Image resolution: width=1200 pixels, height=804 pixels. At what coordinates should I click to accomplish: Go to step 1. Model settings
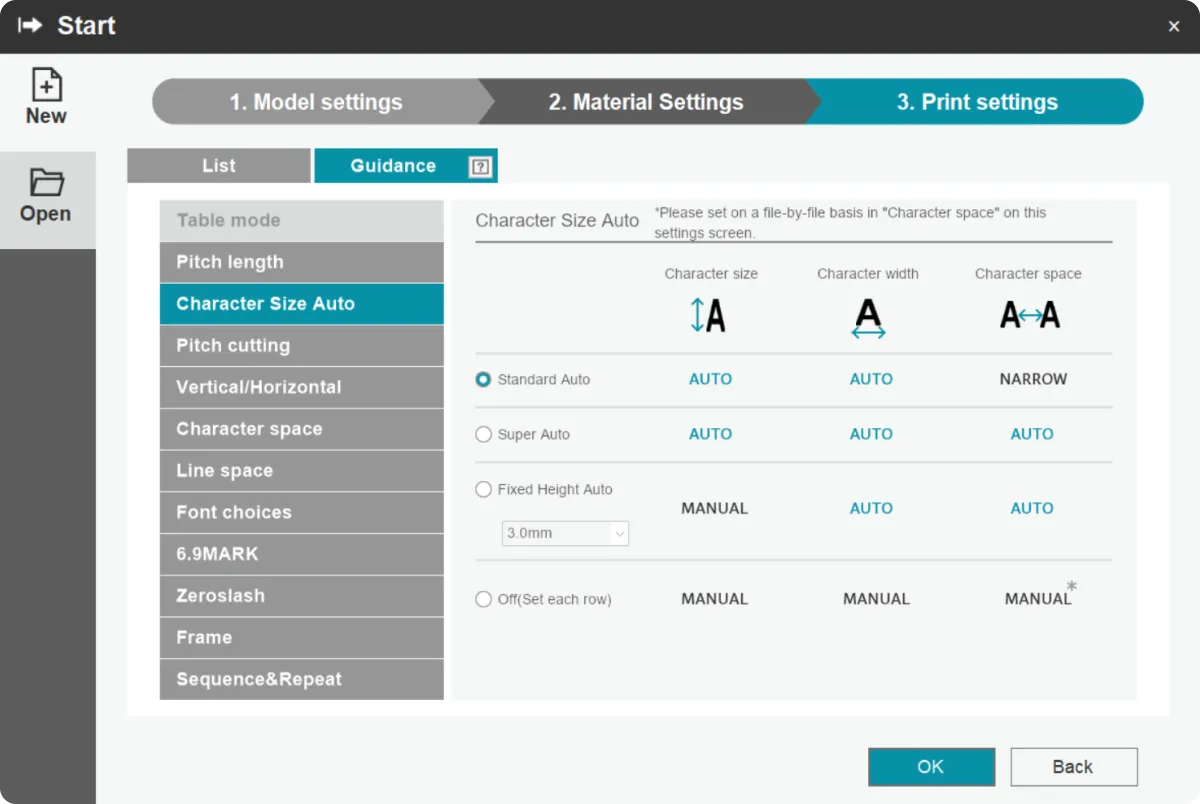tap(316, 102)
